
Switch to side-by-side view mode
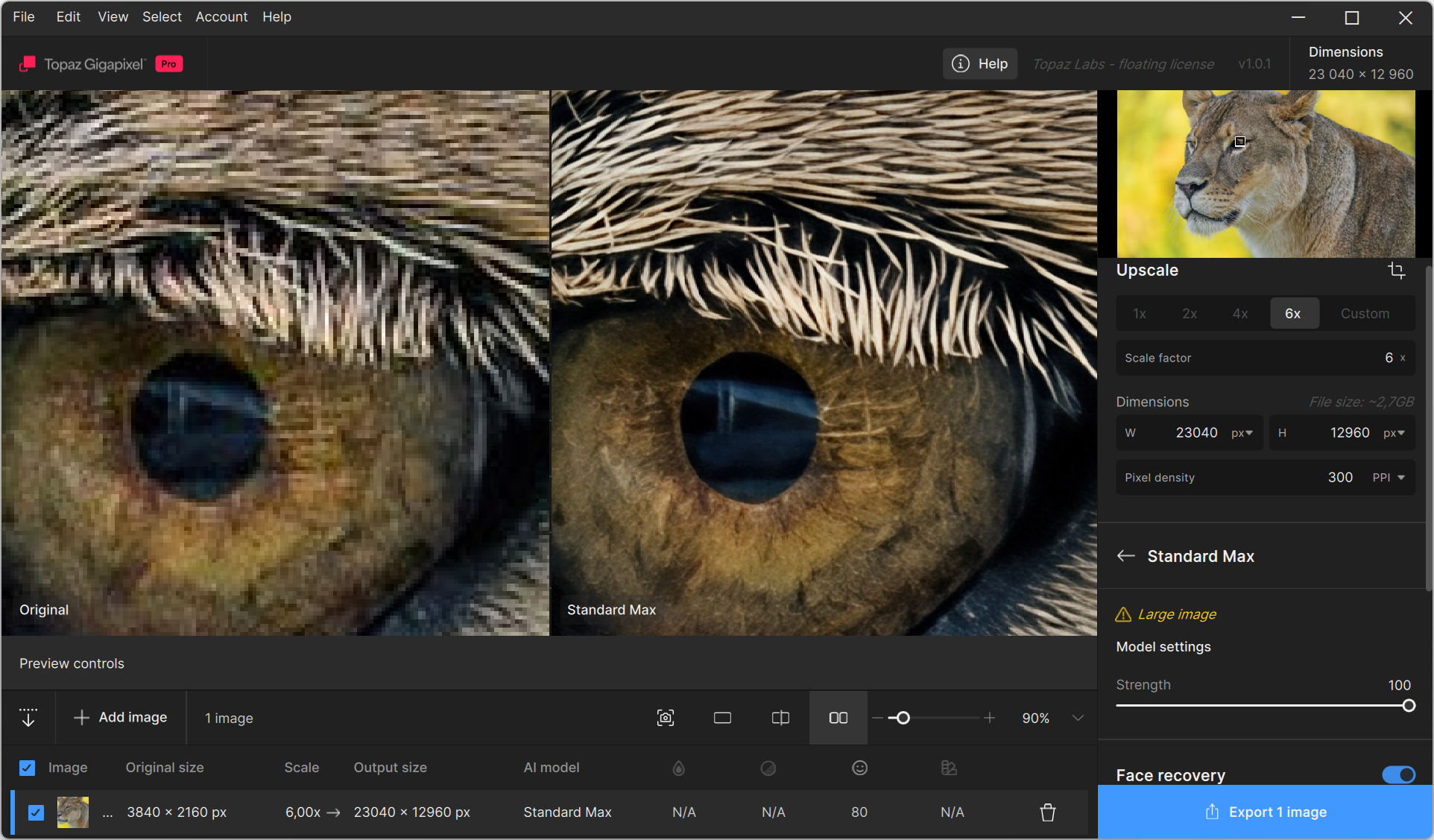coord(838,718)
